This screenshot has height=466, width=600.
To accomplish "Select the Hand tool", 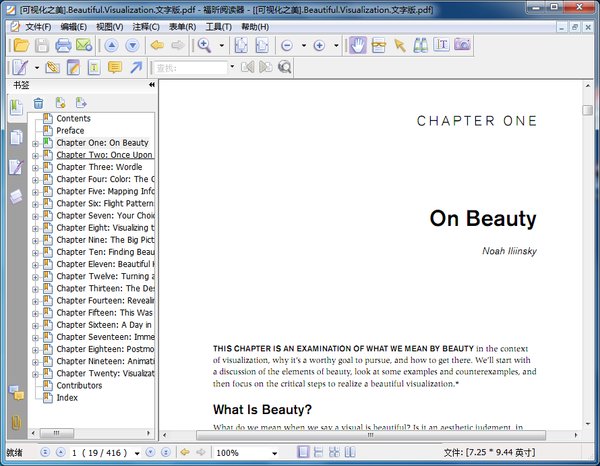I will [x=357, y=46].
